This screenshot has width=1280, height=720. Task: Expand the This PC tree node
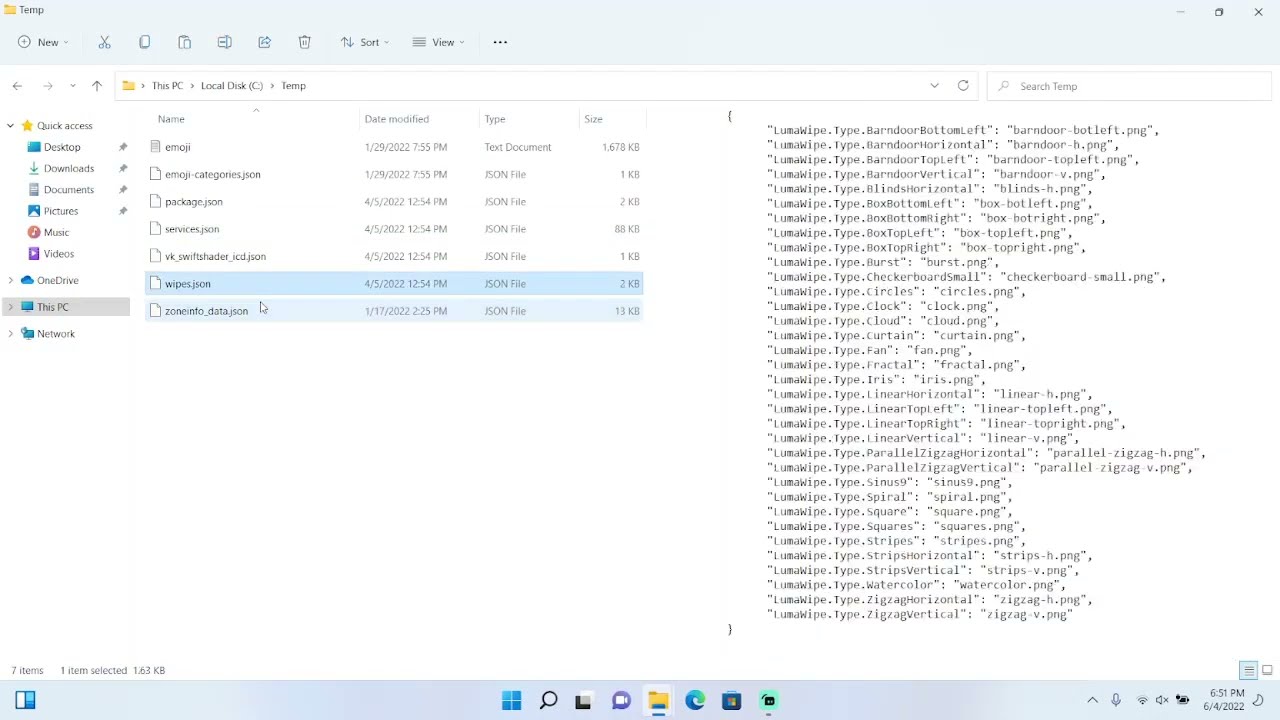(10, 307)
